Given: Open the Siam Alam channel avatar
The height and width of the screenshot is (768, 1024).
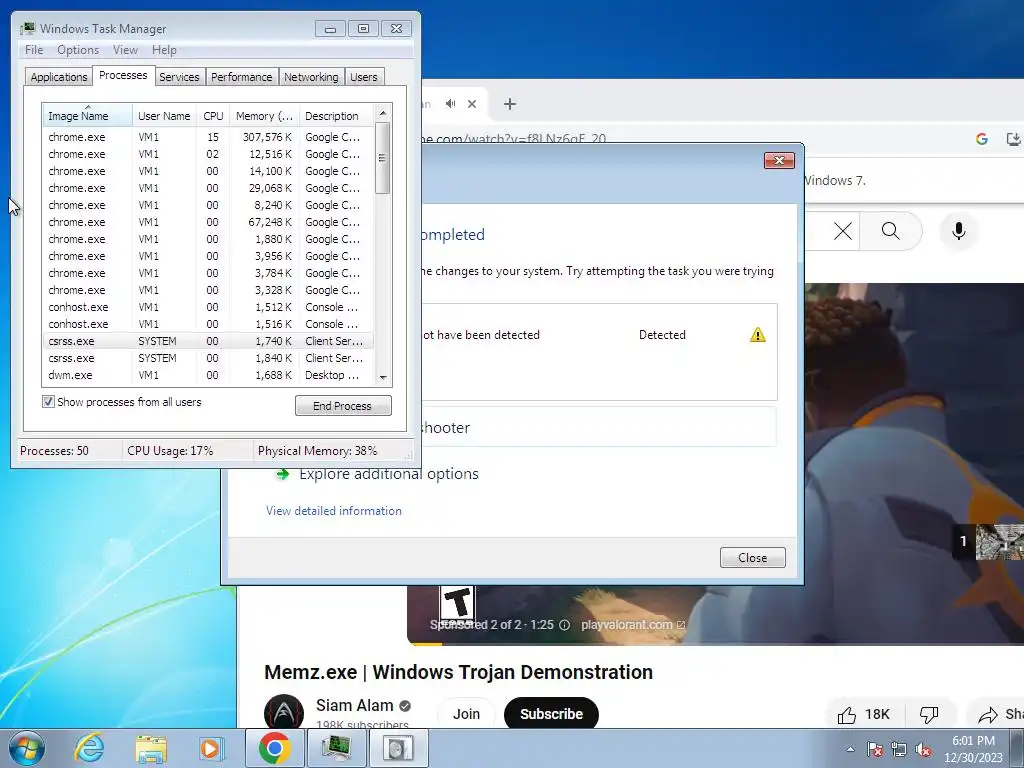Looking at the screenshot, I should [284, 713].
